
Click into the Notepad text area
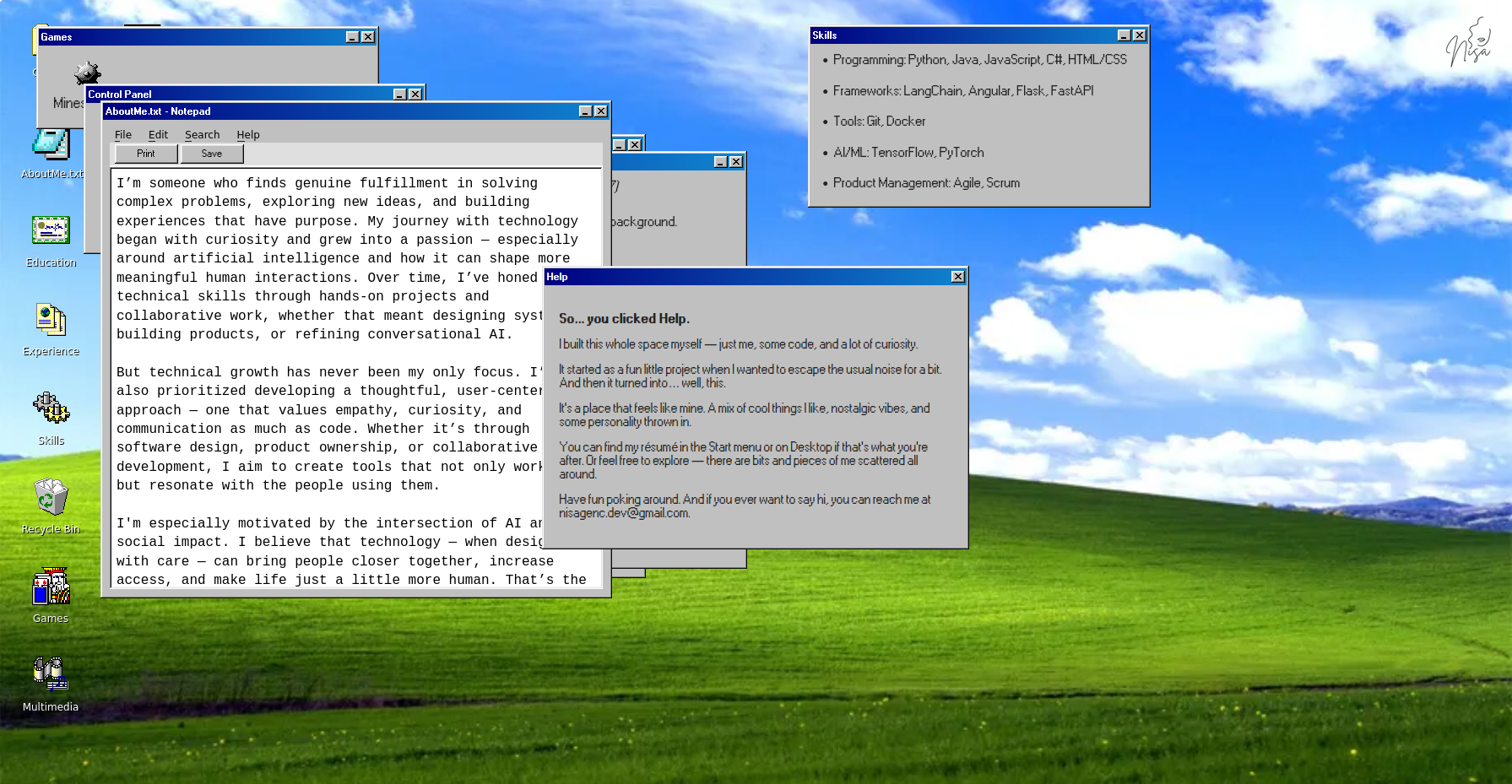(355, 380)
